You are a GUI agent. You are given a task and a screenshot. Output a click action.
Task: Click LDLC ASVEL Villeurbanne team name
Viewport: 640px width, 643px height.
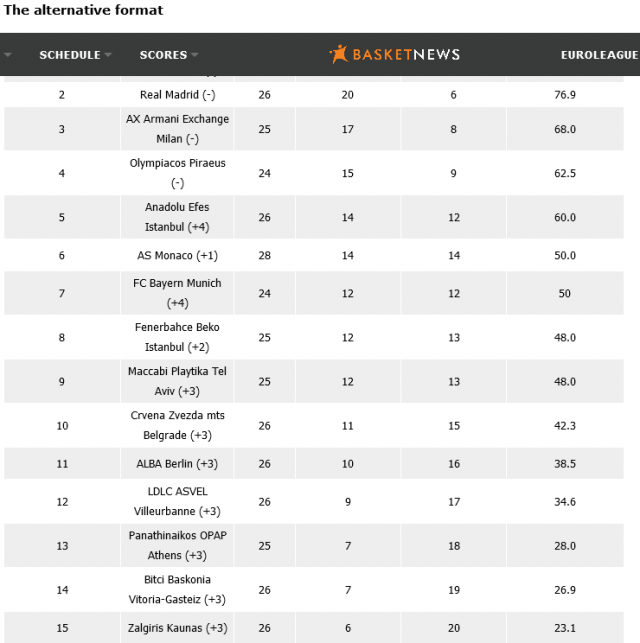coord(178,501)
